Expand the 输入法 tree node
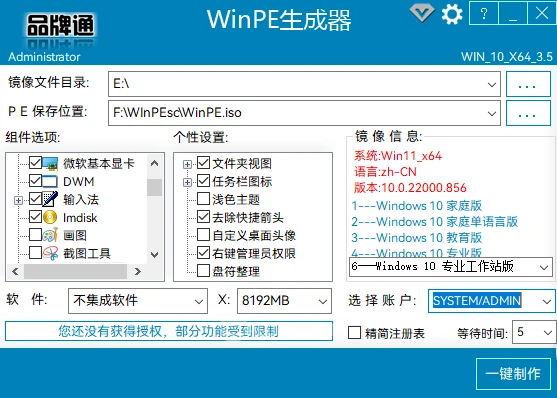557x398 pixels. (18, 200)
